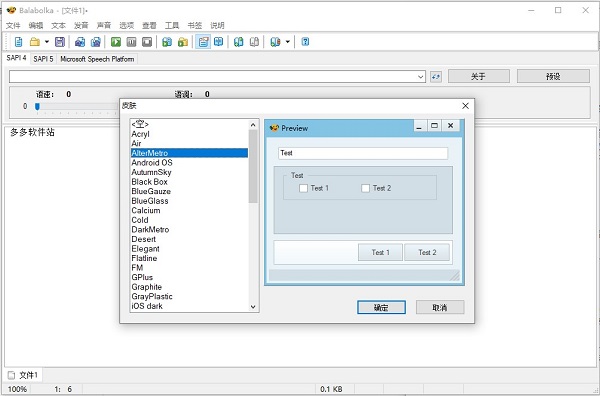Open the dropdown arrow next to the bookmark icon
The image size is (600, 396).
(287, 42)
